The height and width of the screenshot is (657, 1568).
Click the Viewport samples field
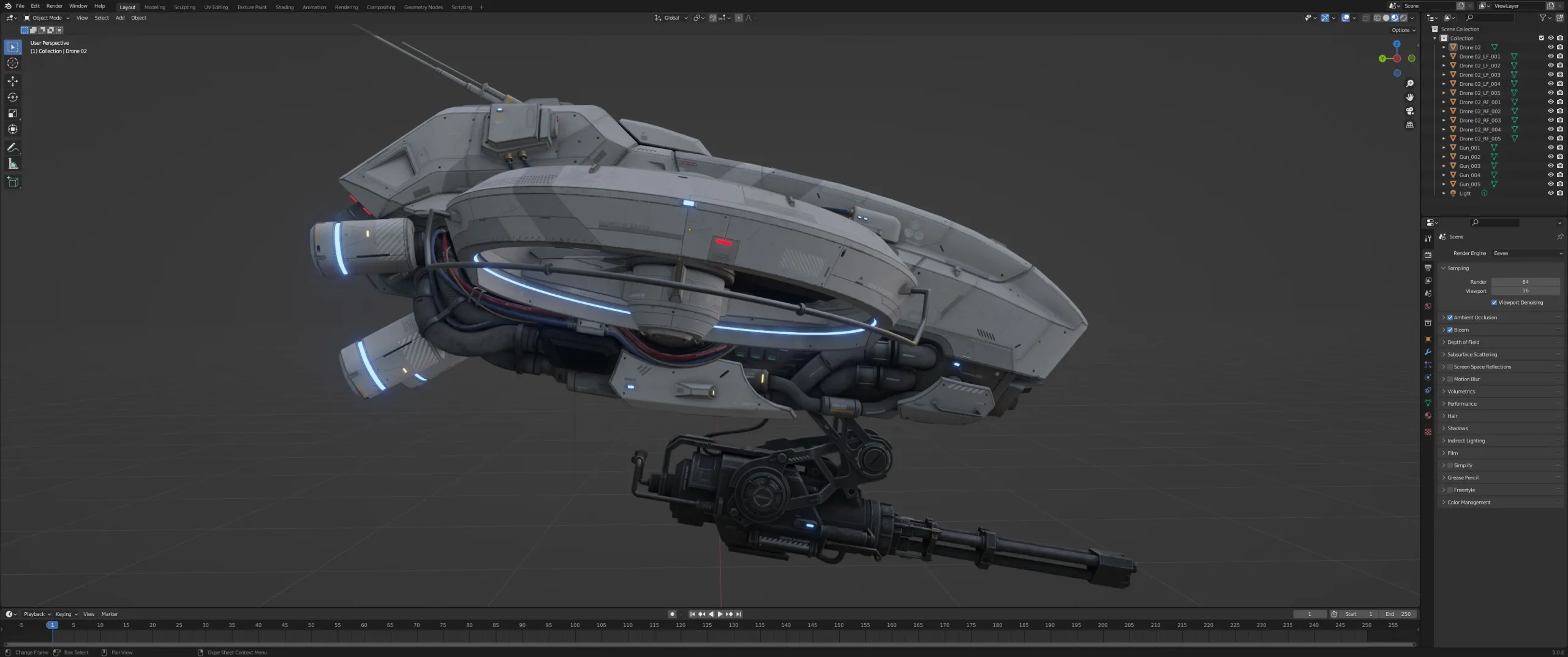pos(1525,291)
